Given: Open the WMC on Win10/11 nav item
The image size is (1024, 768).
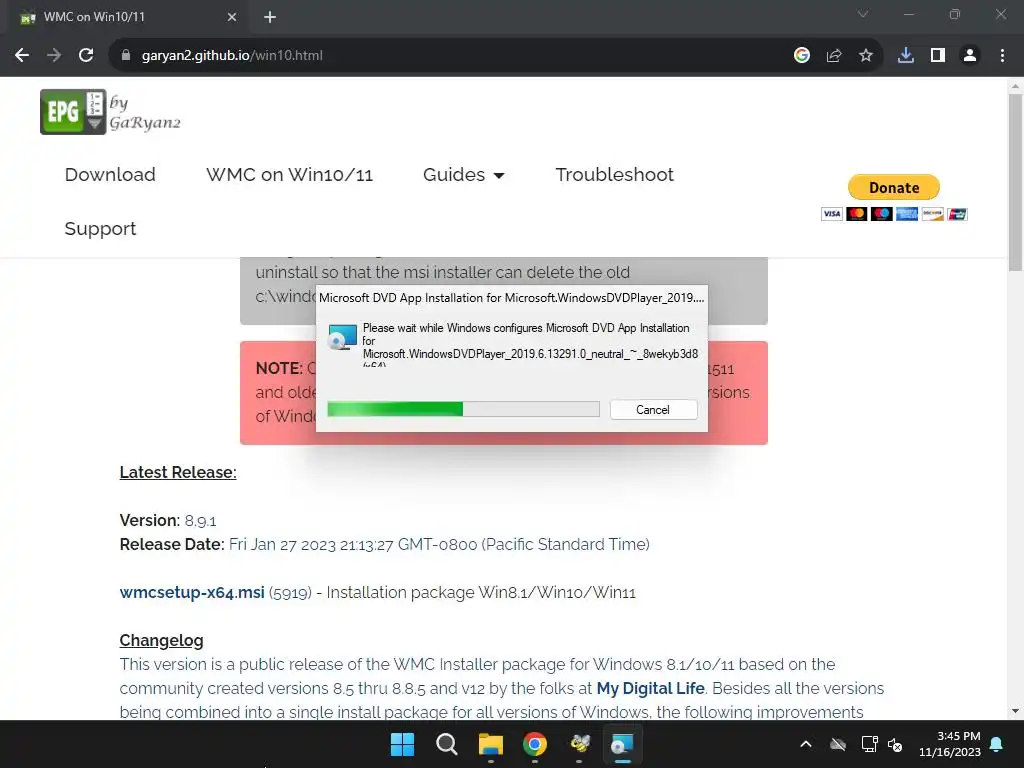Looking at the screenshot, I should click(x=289, y=174).
